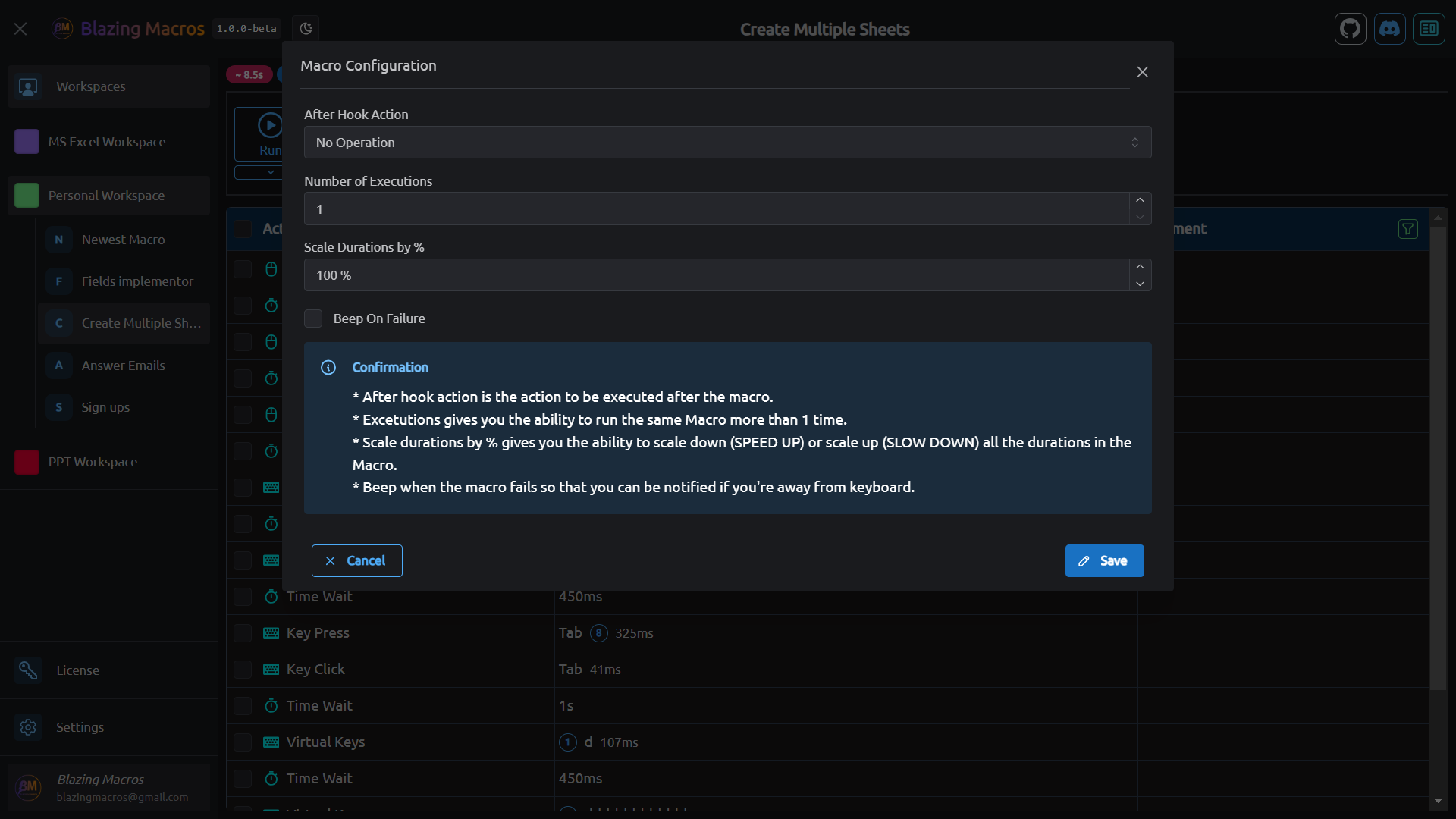Click keyboard icon in Key Click row

tap(271, 670)
